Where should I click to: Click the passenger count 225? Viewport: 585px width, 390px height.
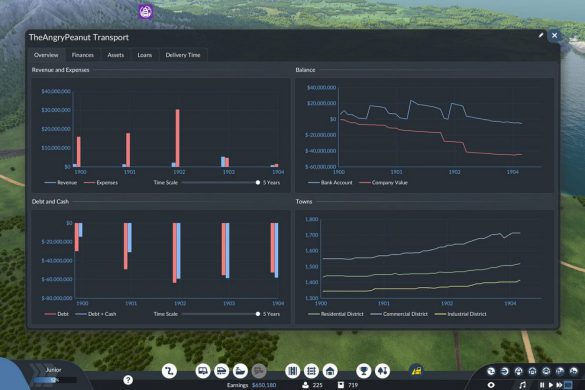(317, 385)
